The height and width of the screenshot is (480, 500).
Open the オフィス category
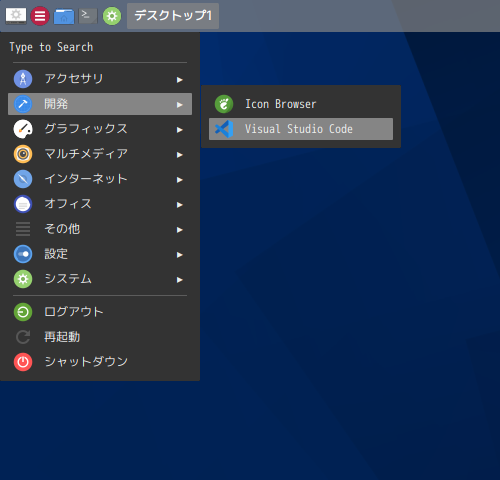click(100, 204)
